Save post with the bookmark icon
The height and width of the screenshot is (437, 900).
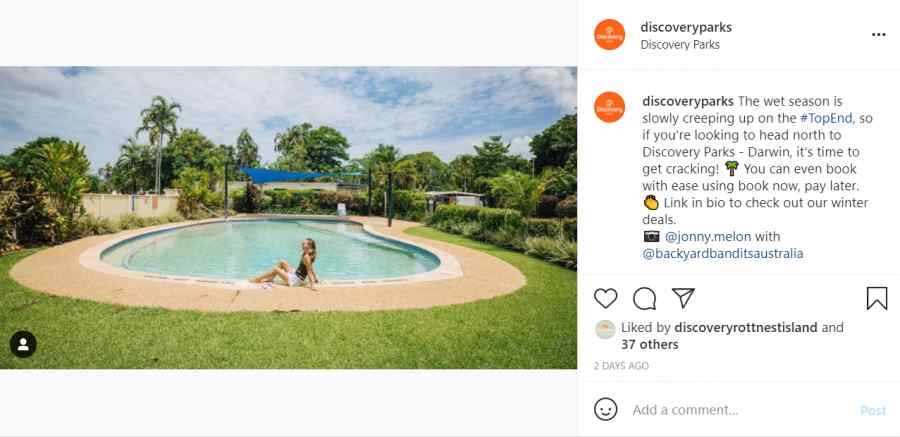pyautogui.click(x=877, y=298)
